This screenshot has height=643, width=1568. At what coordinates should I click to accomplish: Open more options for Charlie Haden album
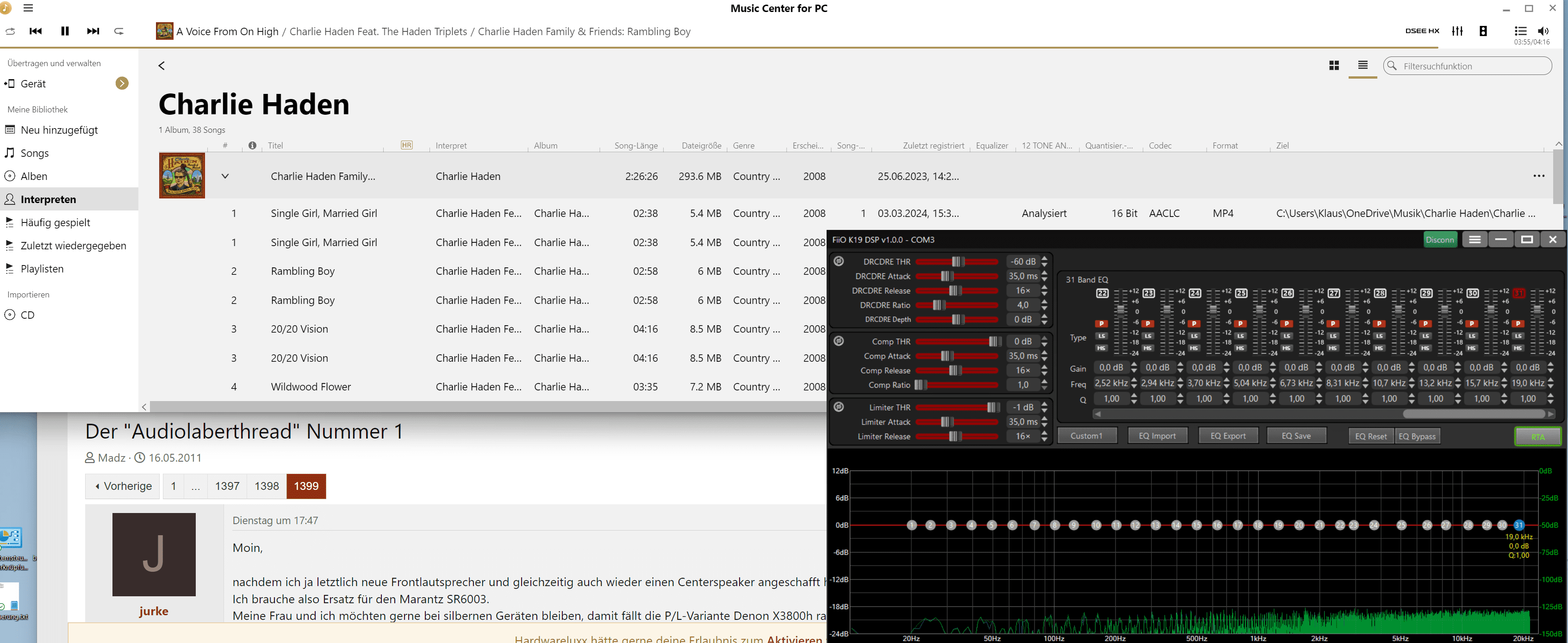pyautogui.click(x=1539, y=176)
